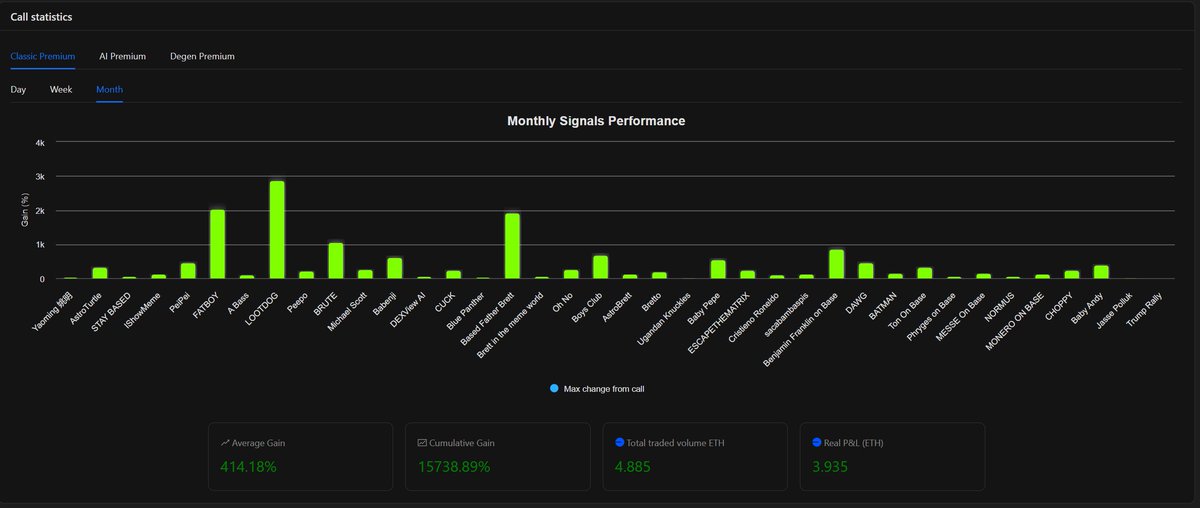Click the Oh No bar in the chart

571,274
